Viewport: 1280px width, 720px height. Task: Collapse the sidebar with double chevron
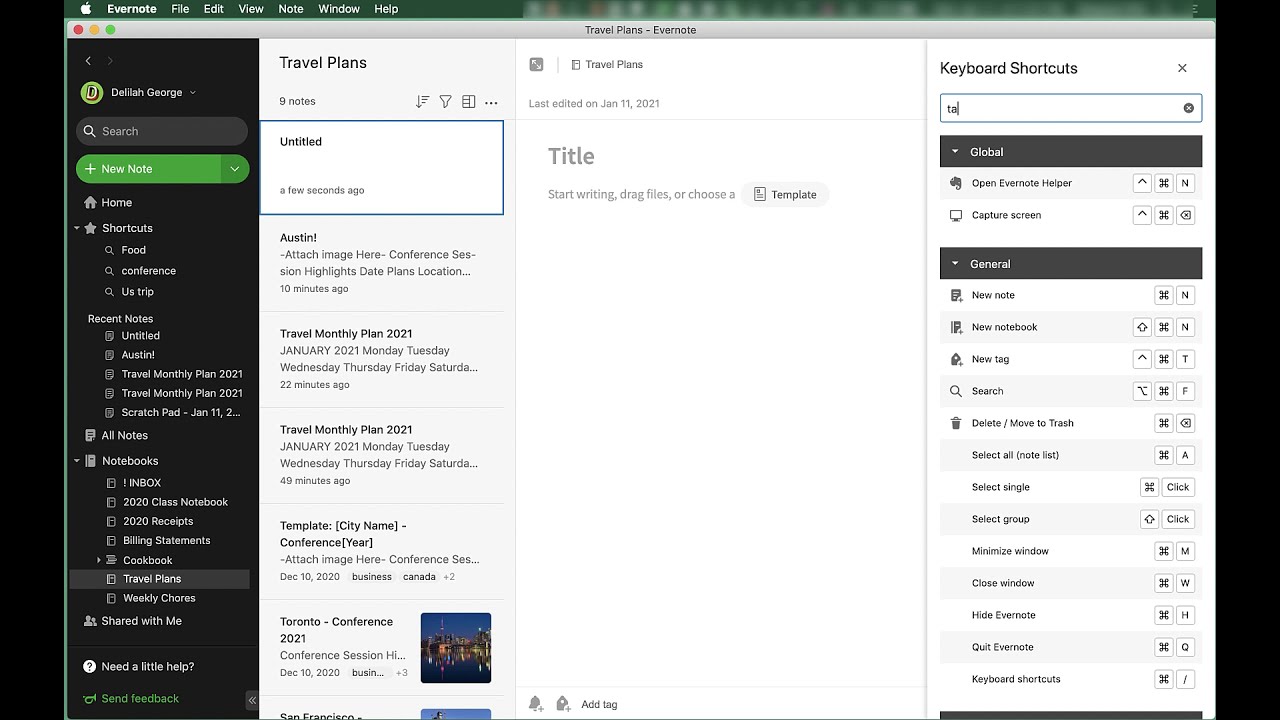tap(252, 700)
